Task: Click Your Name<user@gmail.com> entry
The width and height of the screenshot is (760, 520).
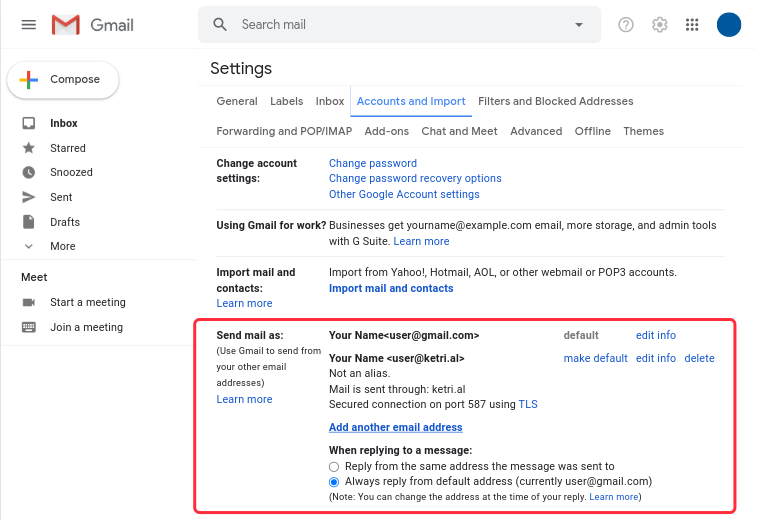Action: [404, 335]
